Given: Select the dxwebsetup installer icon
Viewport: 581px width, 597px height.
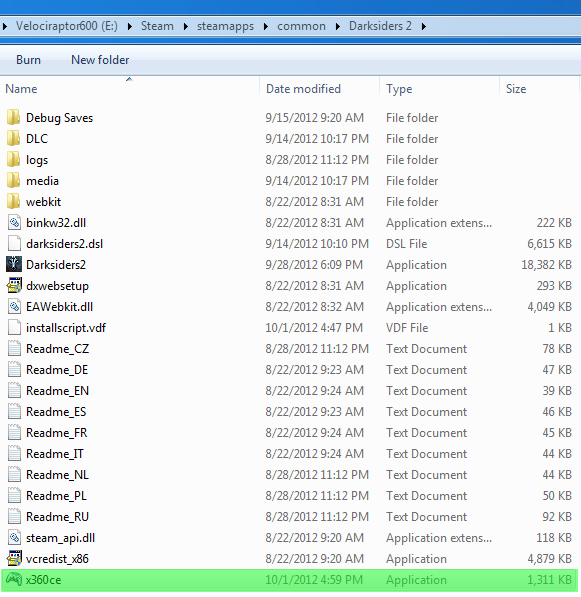Looking at the screenshot, I should [14, 286].
